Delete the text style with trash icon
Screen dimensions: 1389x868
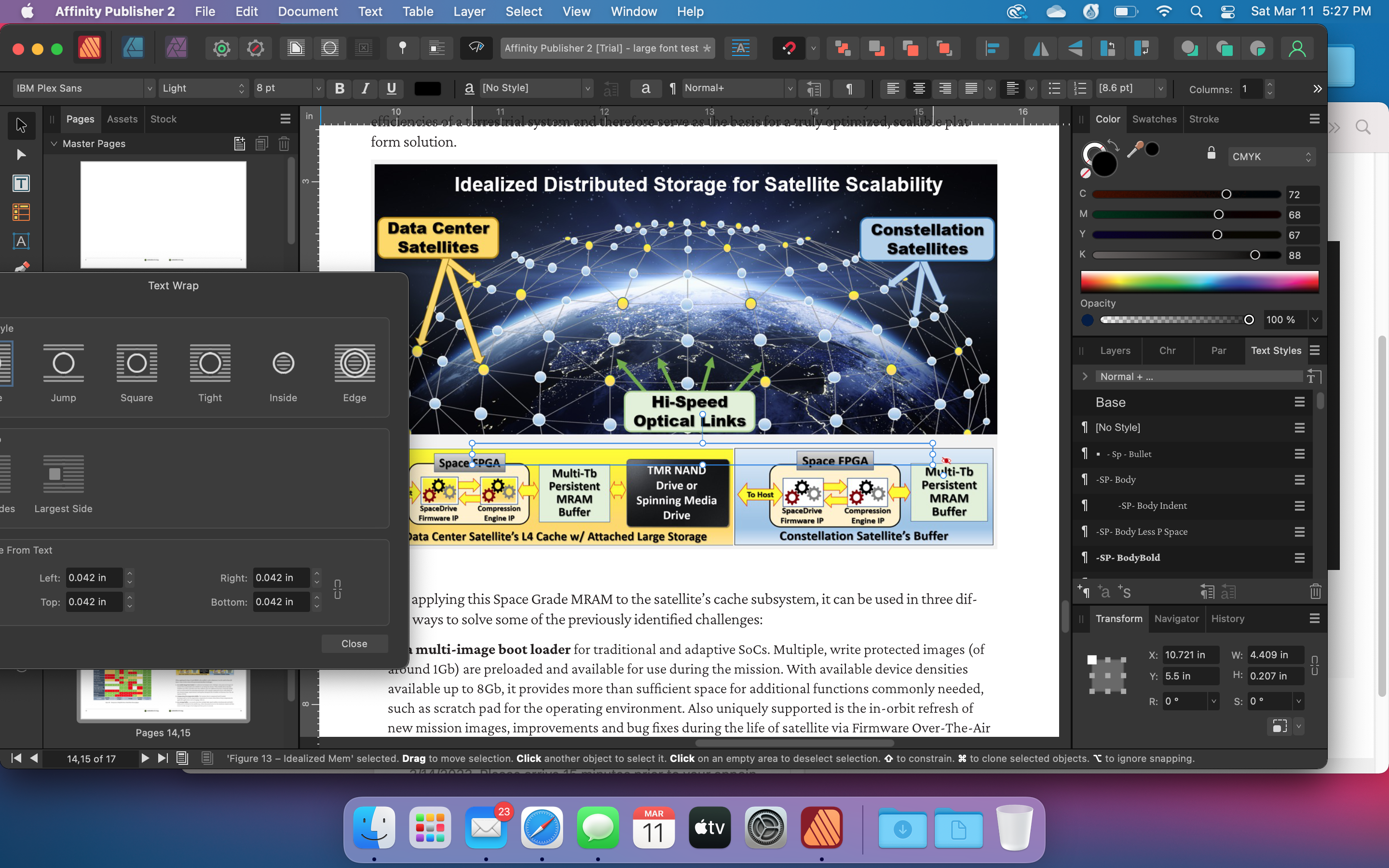click(x=1315, y=592)
